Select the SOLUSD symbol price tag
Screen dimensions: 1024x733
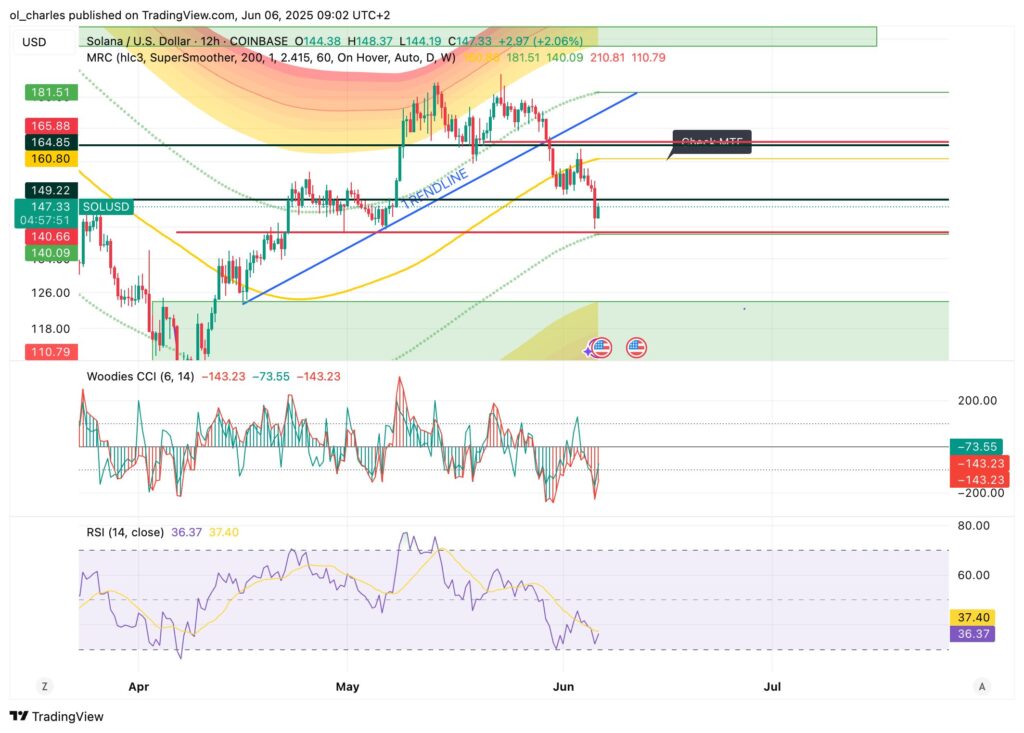coord(104,205)
